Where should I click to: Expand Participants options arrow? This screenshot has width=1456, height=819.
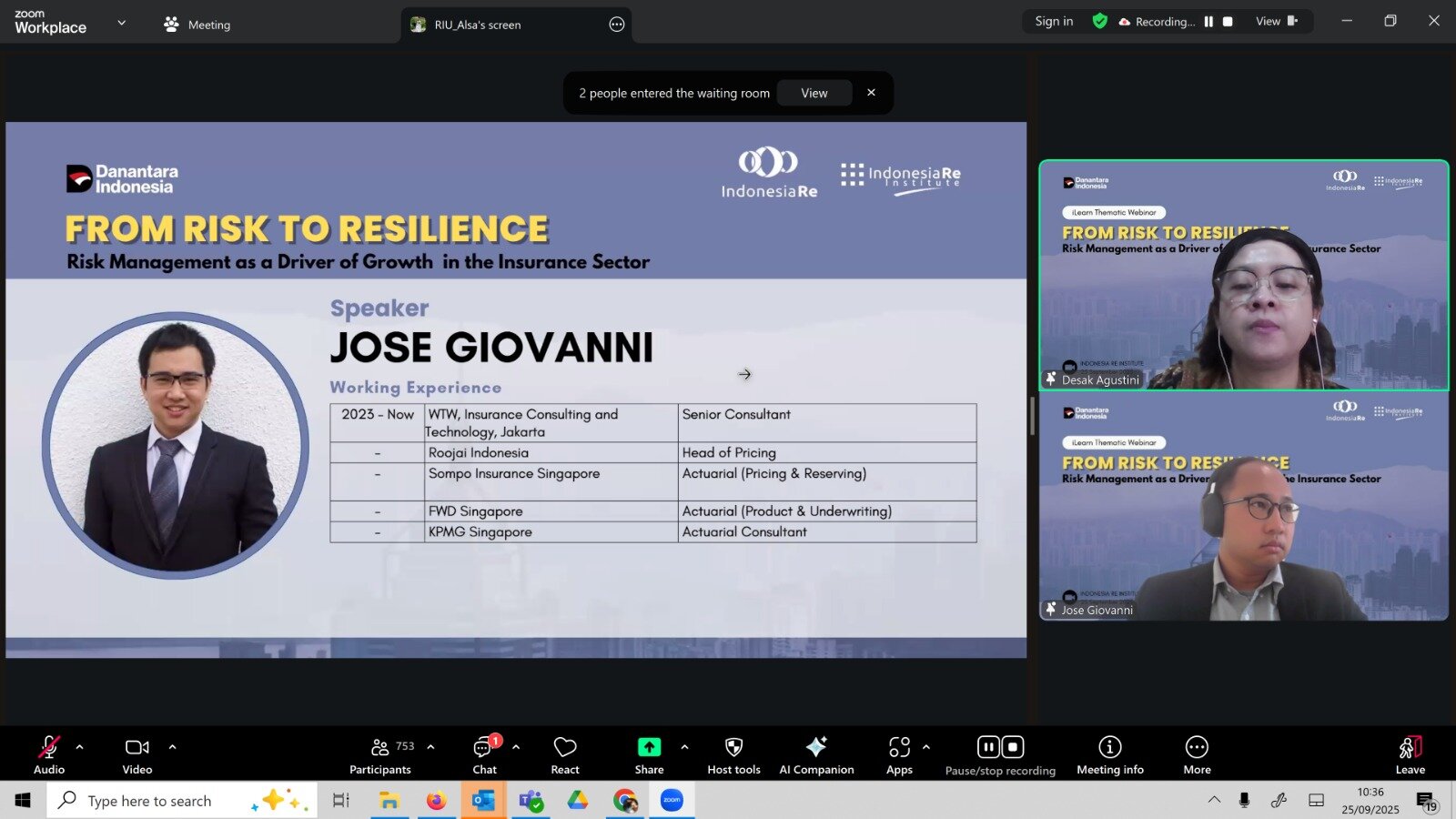[x=430, y=747]
